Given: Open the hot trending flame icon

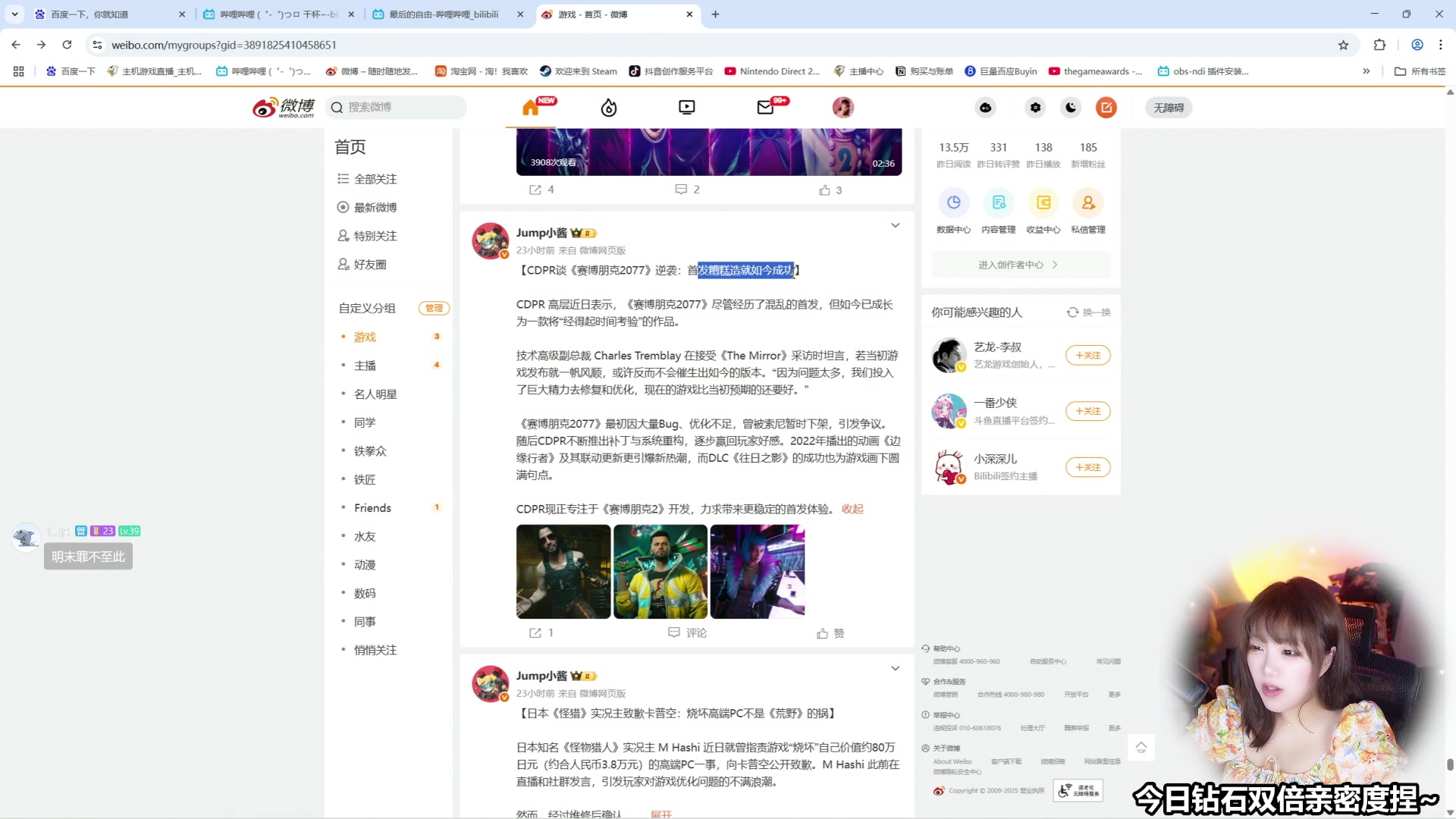Looking at the screenshot, I should 609,108.
